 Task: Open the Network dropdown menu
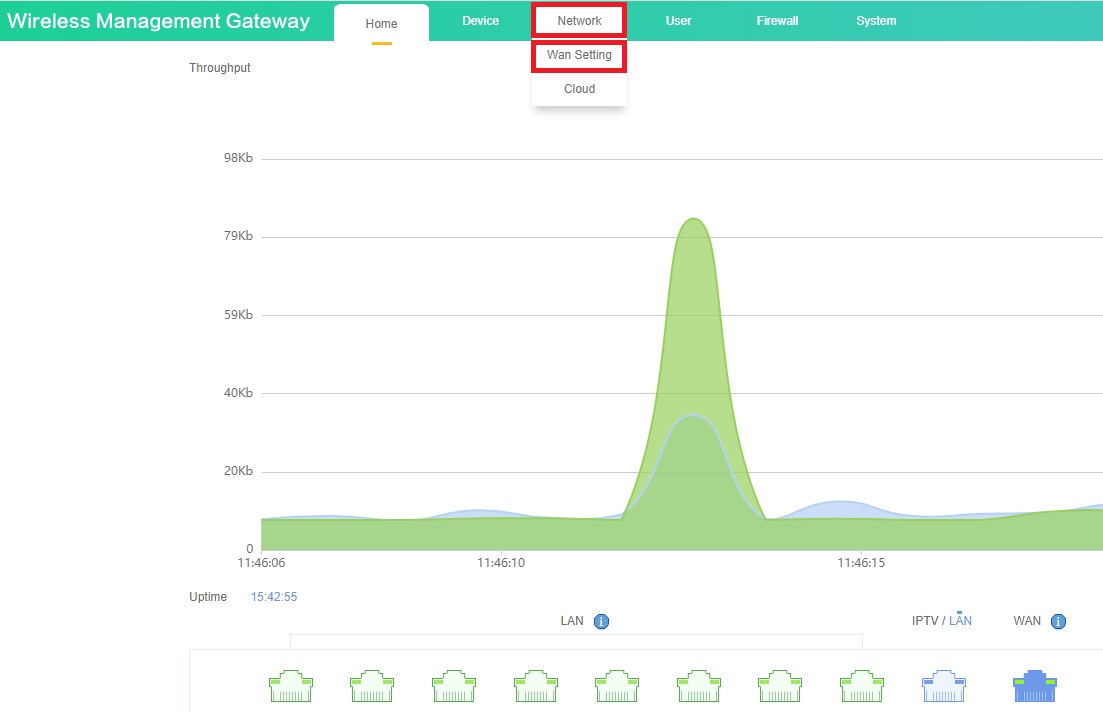(x=579, y=21)
